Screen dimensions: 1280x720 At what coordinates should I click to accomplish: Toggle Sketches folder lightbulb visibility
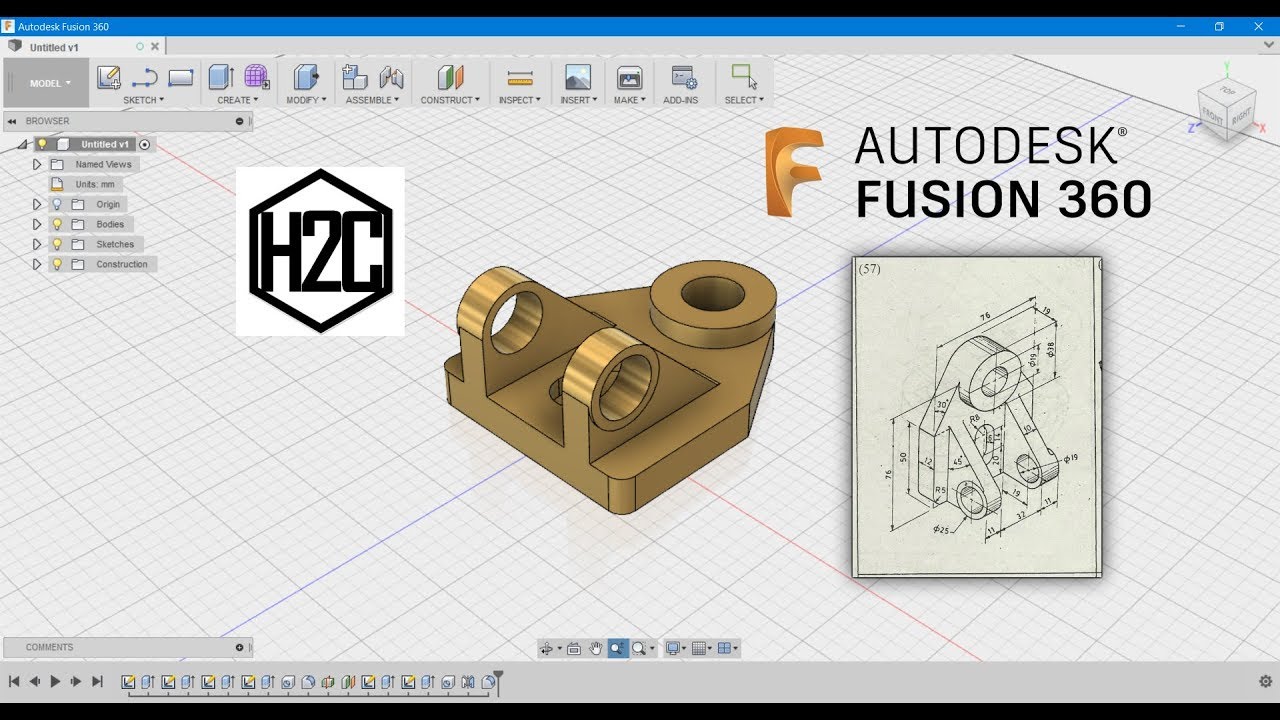coord(57,244)
